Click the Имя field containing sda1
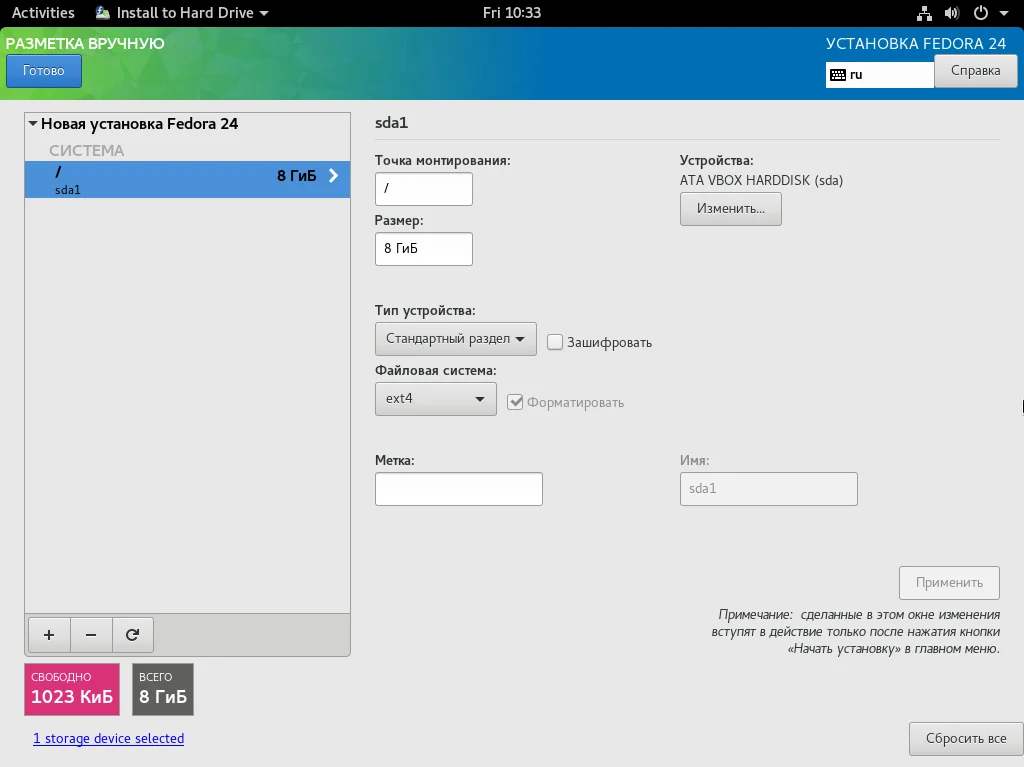The width and height of the screenshot is (1024, 767). point(769,489)
